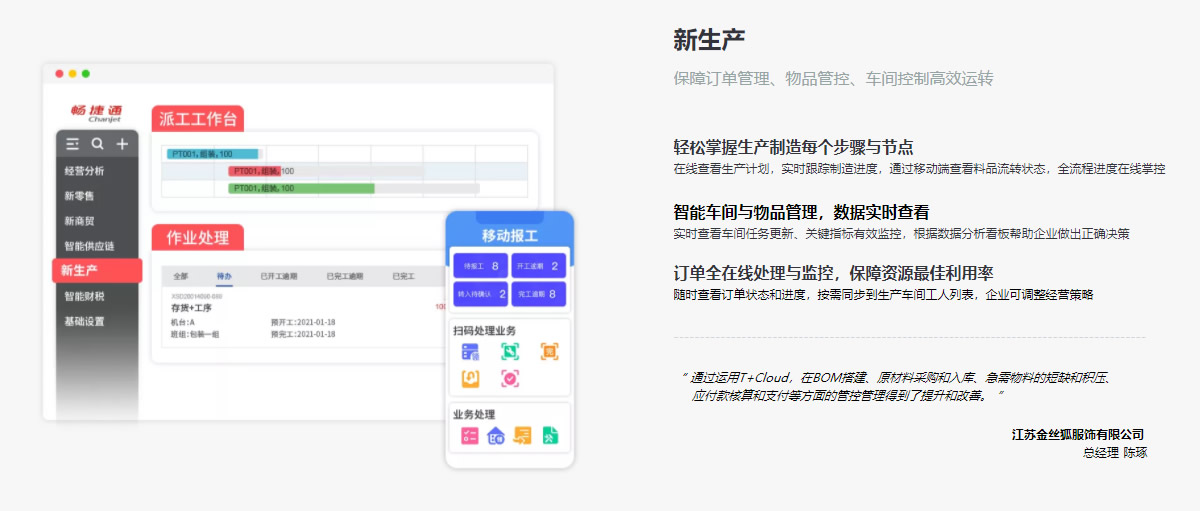Tap the green tools icon under 业务处理
Viewport: 1200px width, 511px height.
pyautogui.click(x=550, y=435)
